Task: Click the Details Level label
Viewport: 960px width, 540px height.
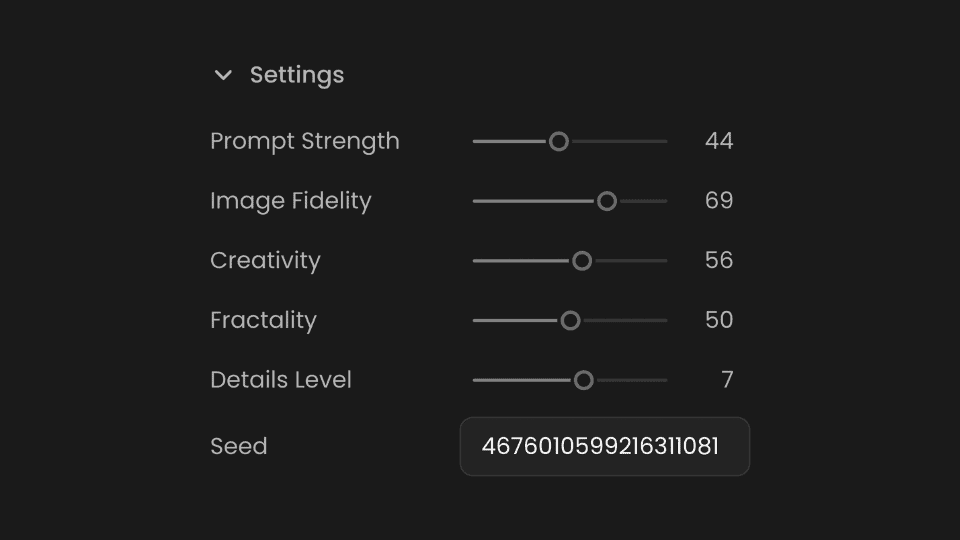Action: 281,380
